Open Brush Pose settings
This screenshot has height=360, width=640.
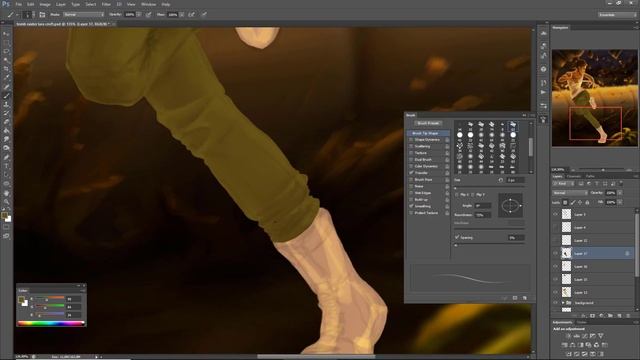(x=423, y=180)
